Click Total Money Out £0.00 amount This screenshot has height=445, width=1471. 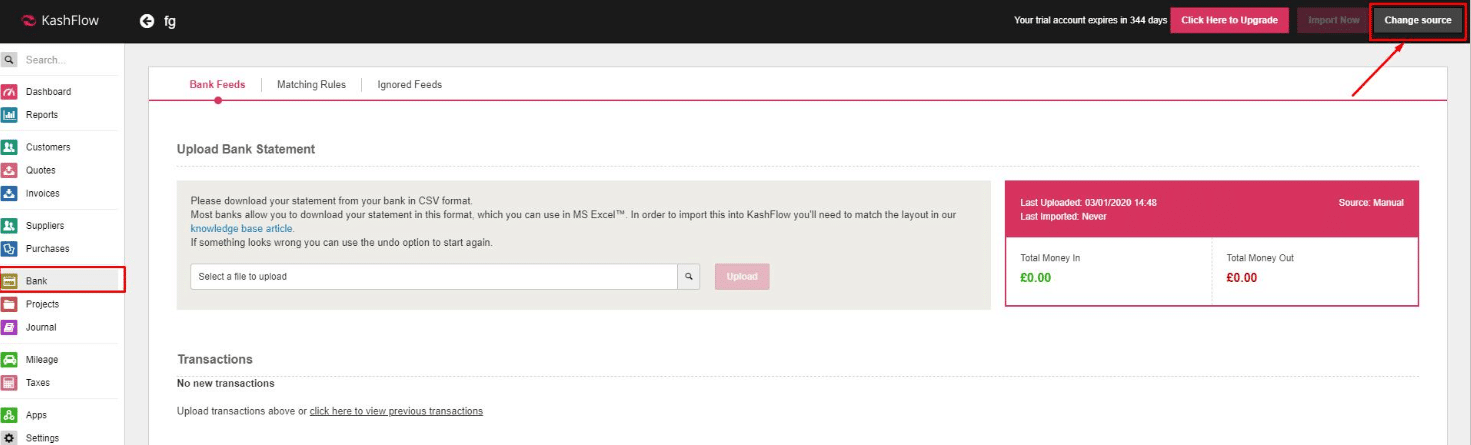[1242, 278]
